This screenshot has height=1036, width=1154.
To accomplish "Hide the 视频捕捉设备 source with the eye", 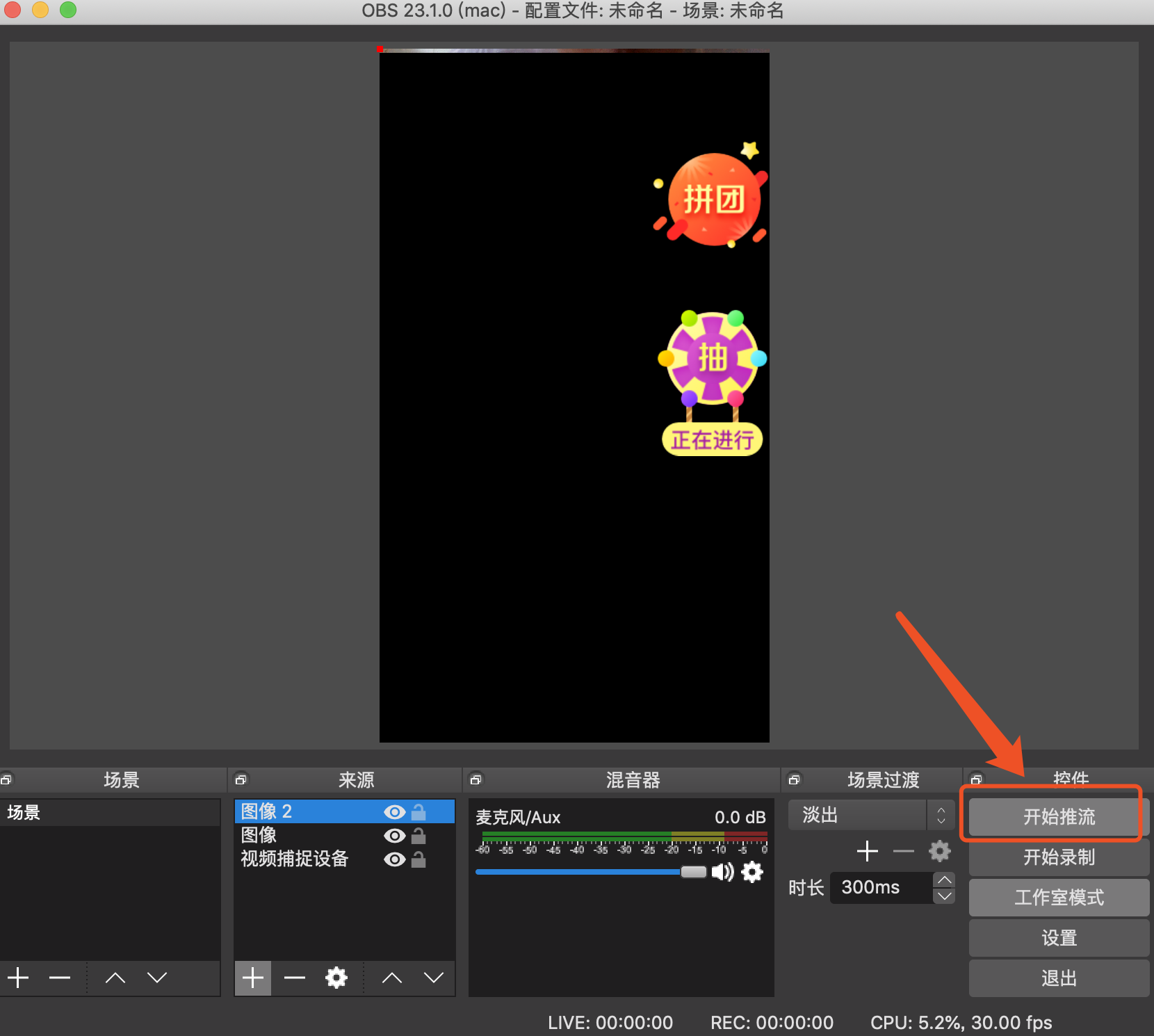I will 394,859.
